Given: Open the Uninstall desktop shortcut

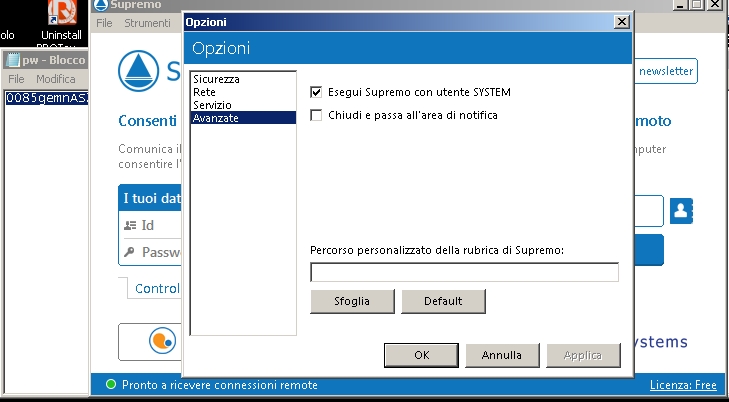Looking at the screenshot, I should point(61,23).
